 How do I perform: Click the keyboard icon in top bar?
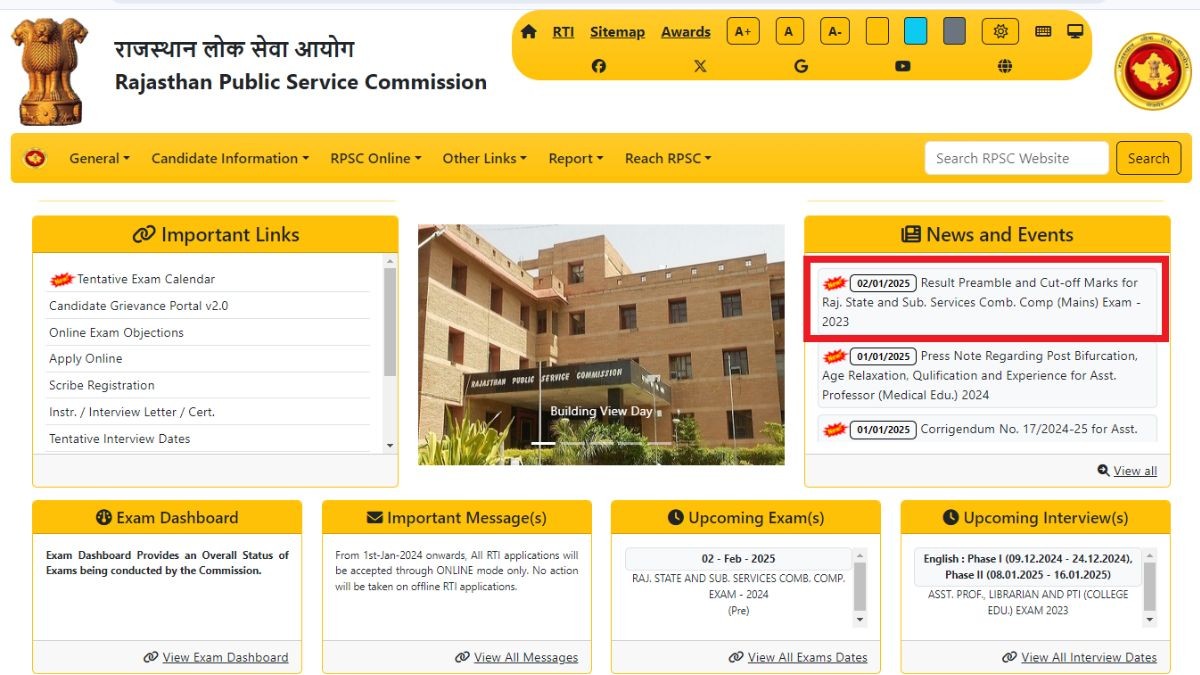(x=1043, y=32)
